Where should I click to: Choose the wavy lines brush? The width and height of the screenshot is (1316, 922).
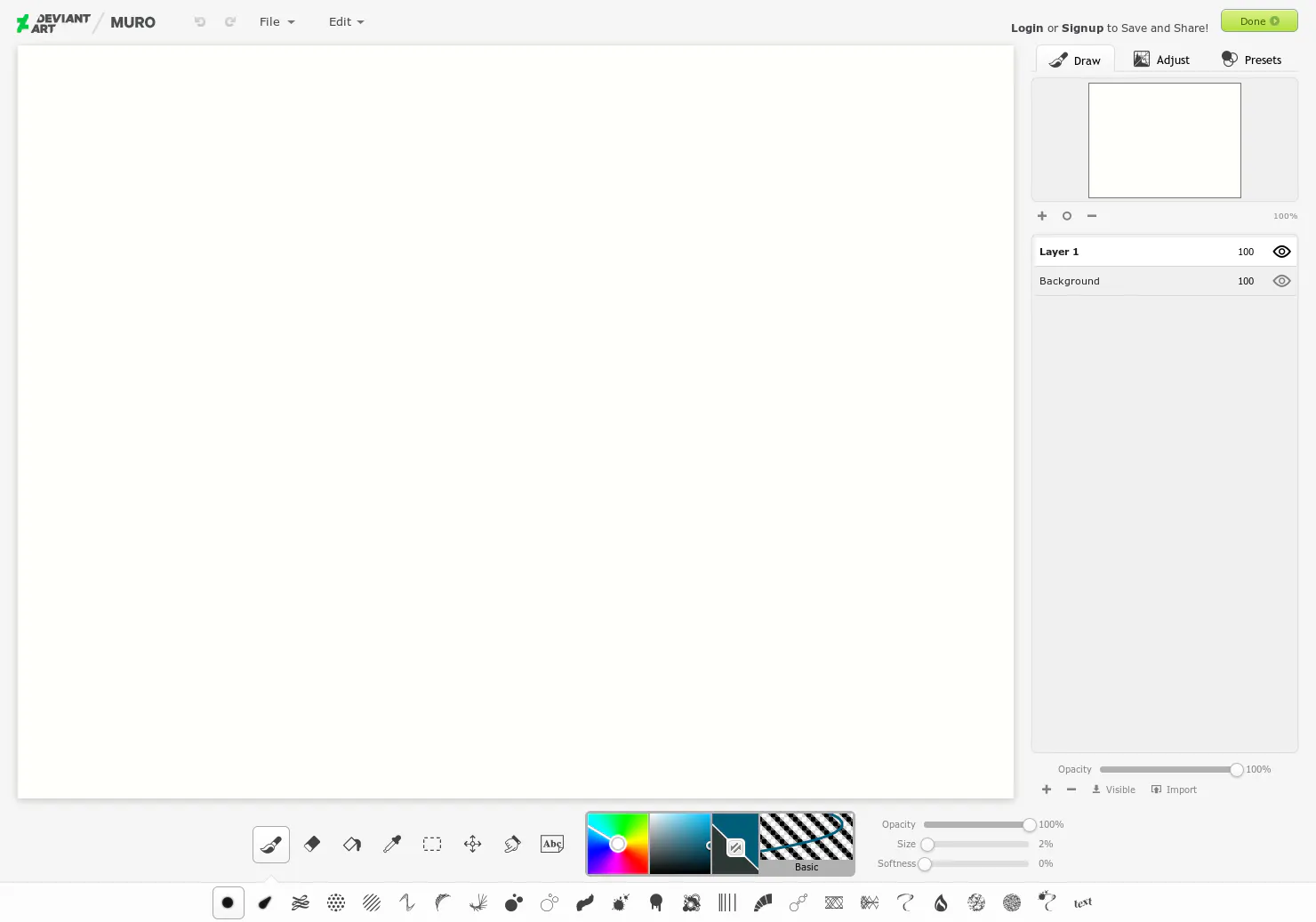(301, 902)
